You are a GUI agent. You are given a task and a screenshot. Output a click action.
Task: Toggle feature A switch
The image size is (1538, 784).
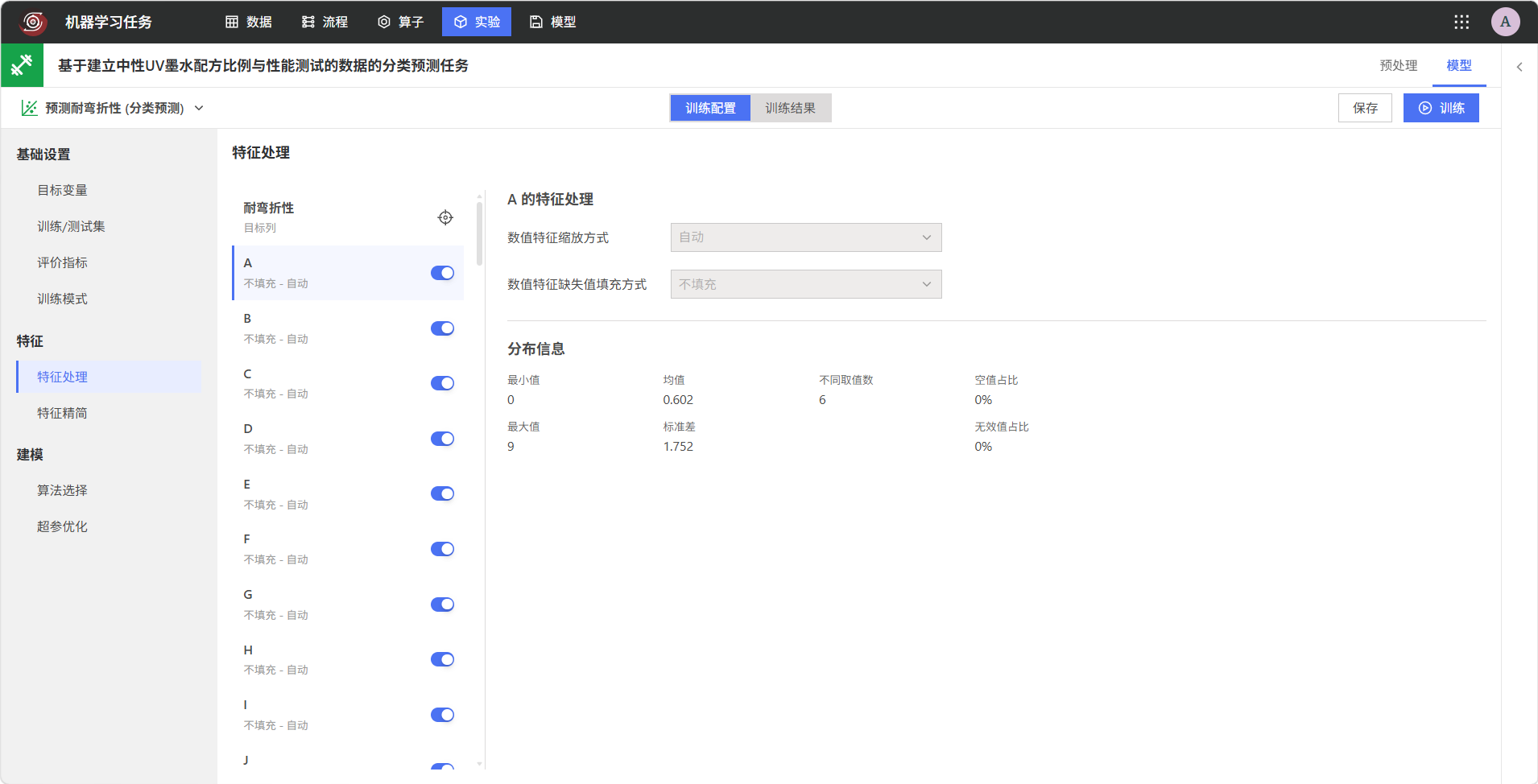click(x=442, y=273)
